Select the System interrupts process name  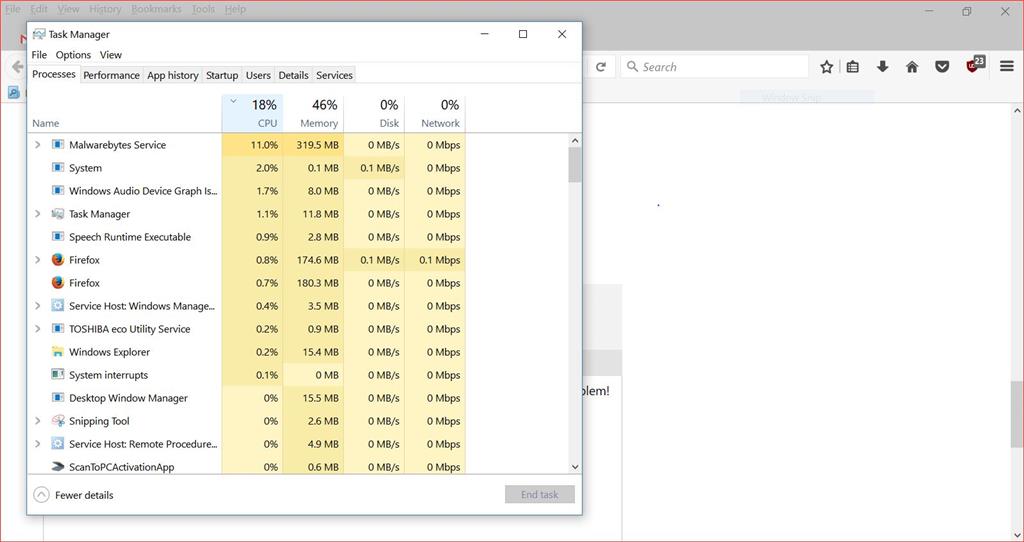[x=108, y=375]
